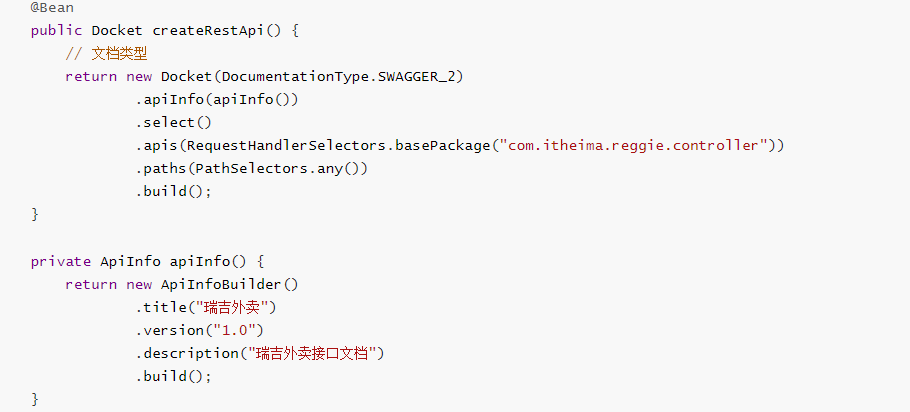Click the .paths(PathSelectors.any()) line
This screenshot has height=412, width=910.
click(x=252, y=169)
